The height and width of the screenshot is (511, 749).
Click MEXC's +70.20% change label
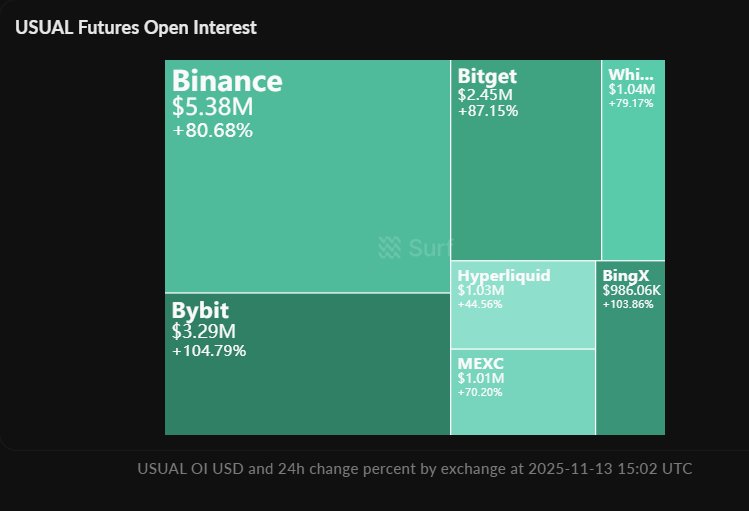coord(481,392)
